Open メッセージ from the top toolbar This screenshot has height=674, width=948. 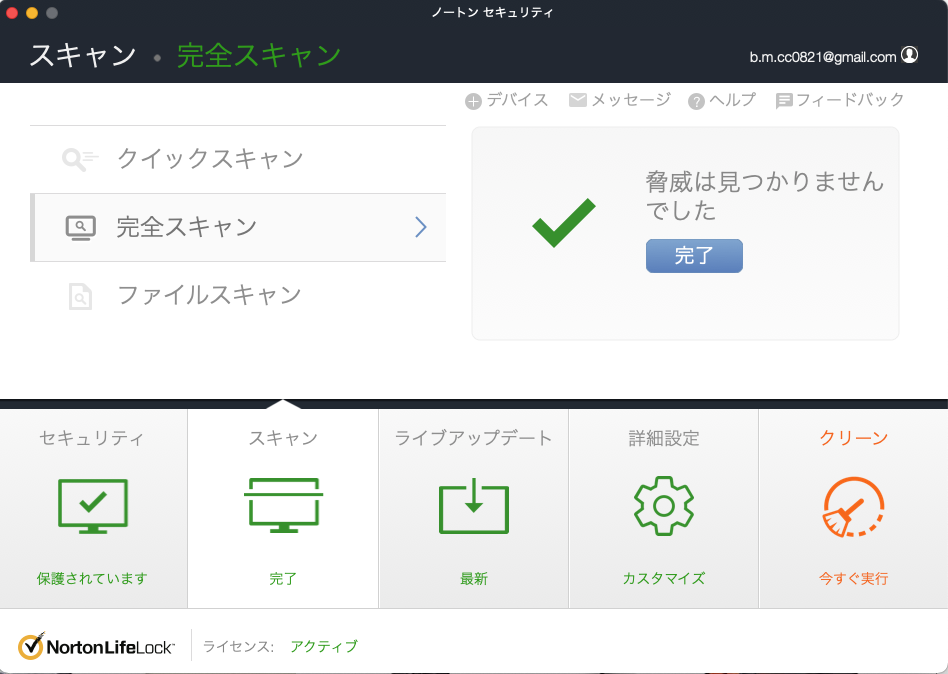pos(620,100)
